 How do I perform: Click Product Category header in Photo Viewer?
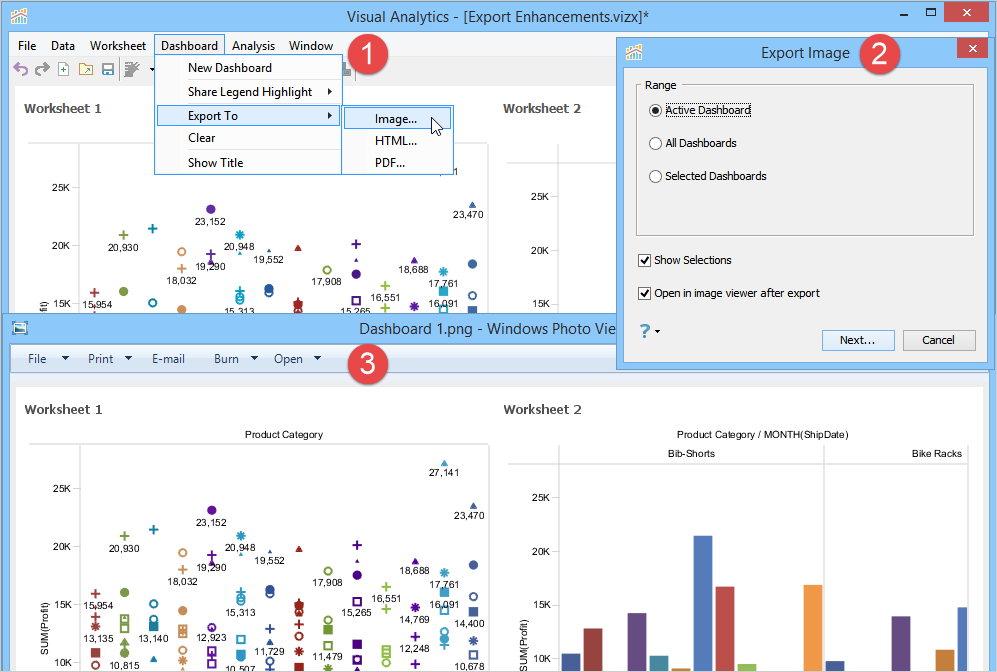point(284,435)
